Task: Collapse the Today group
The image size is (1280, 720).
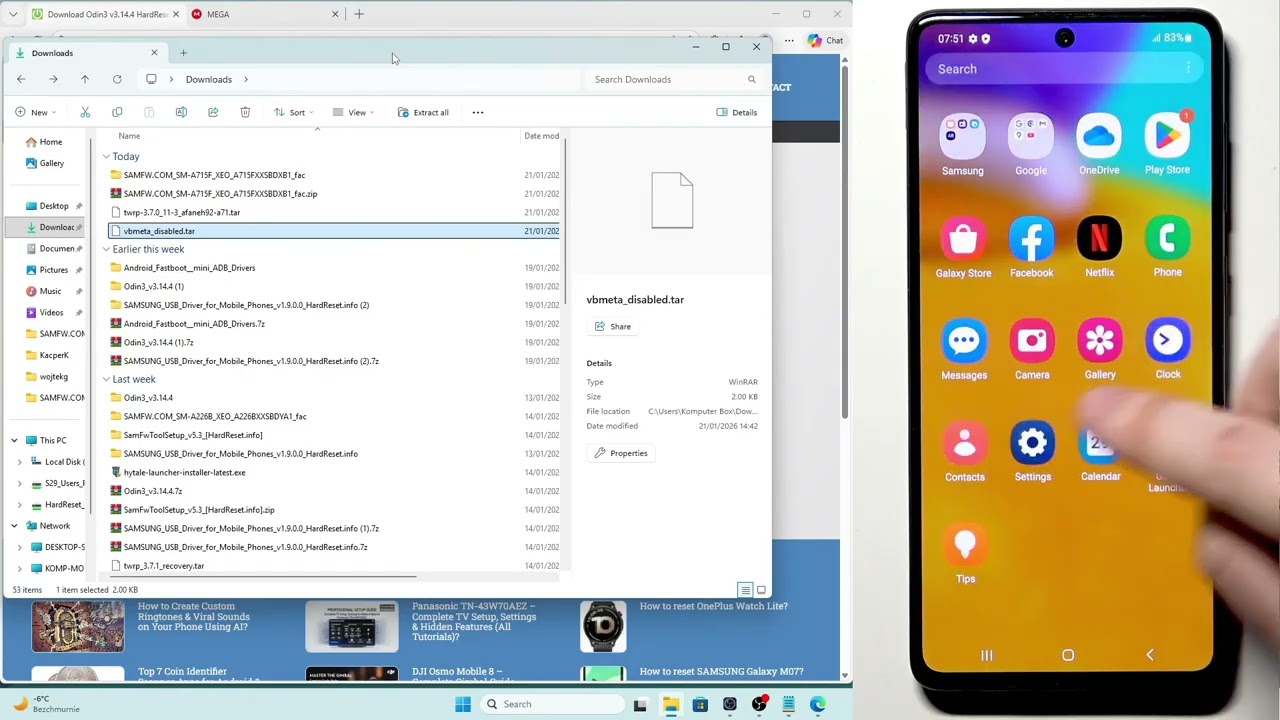Action: click(106, 156)
